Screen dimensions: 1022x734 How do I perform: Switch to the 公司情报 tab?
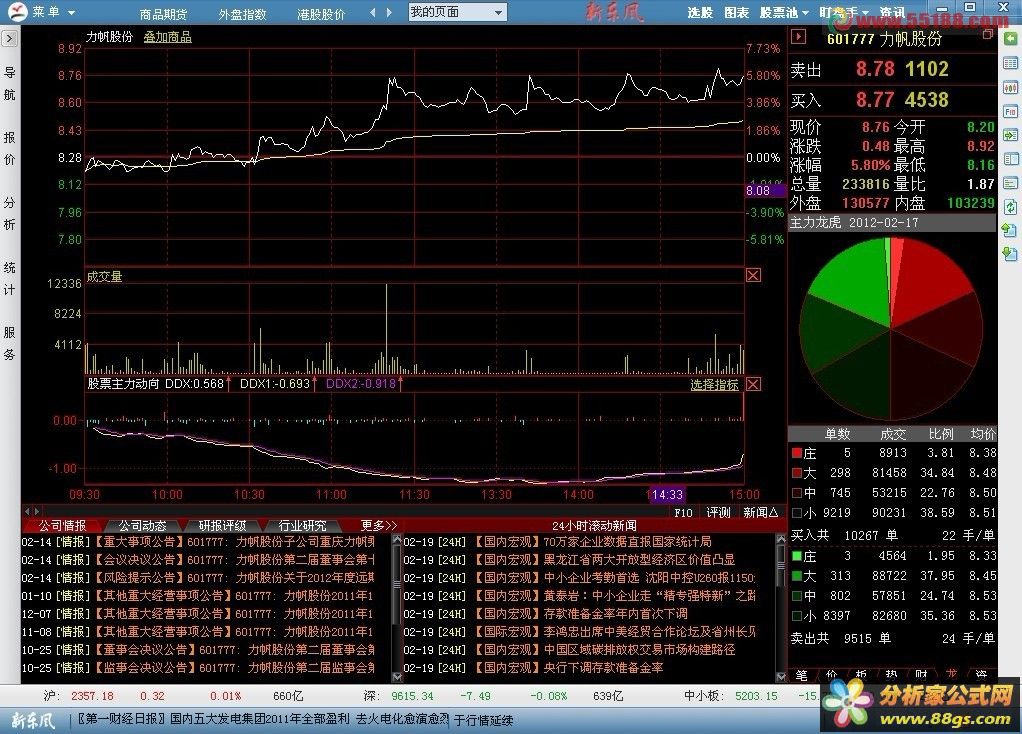coord(62,525)
